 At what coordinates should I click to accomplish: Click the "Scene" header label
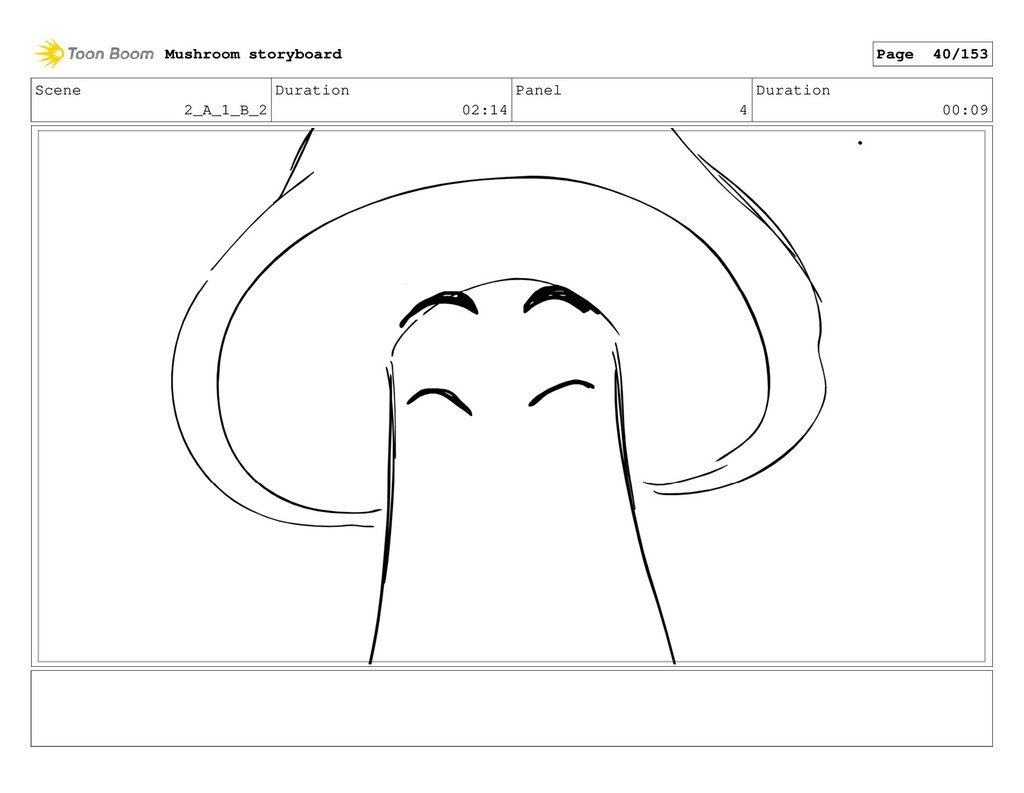(x=58, y=90)
